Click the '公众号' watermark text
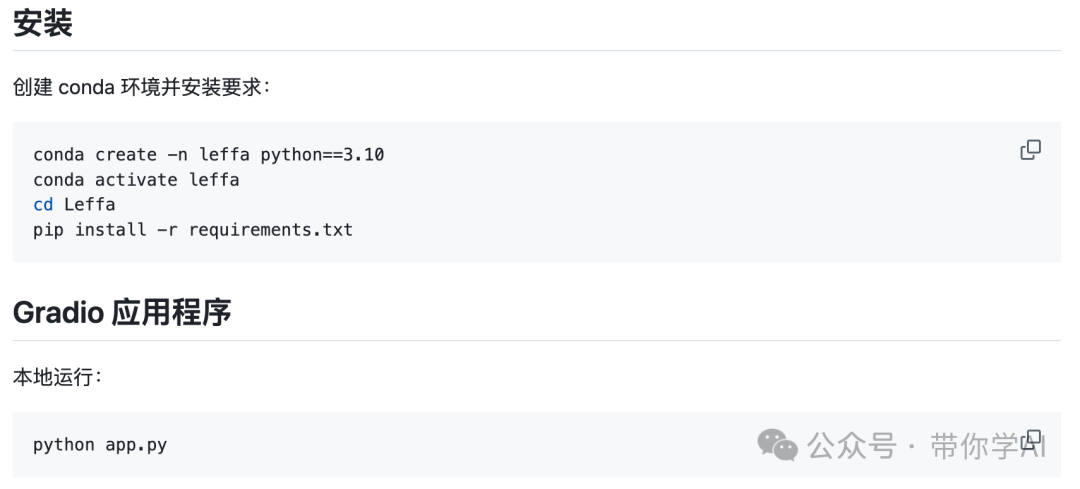1080x489 pixels. pyautogui.click(x=852, y=446)
